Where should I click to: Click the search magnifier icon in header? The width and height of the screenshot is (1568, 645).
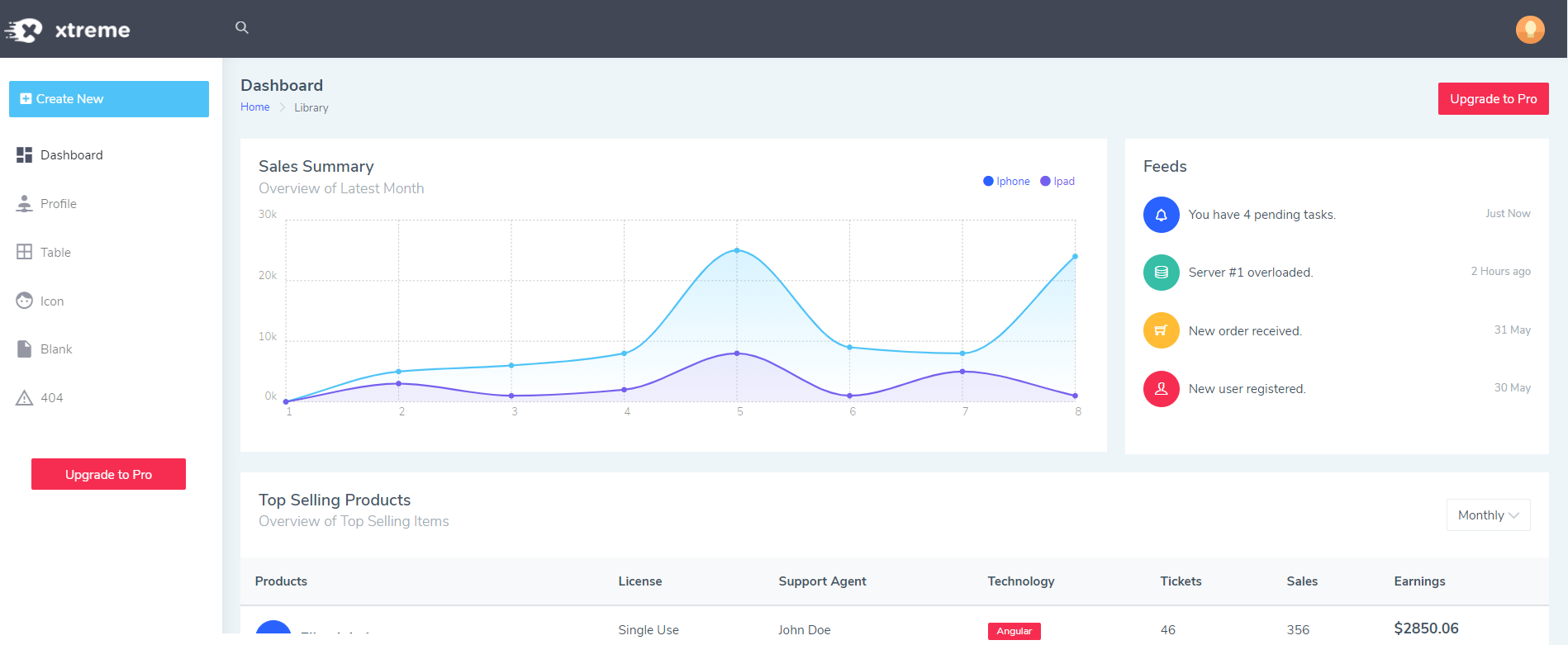pyautogui.click(x=242, y=27)
